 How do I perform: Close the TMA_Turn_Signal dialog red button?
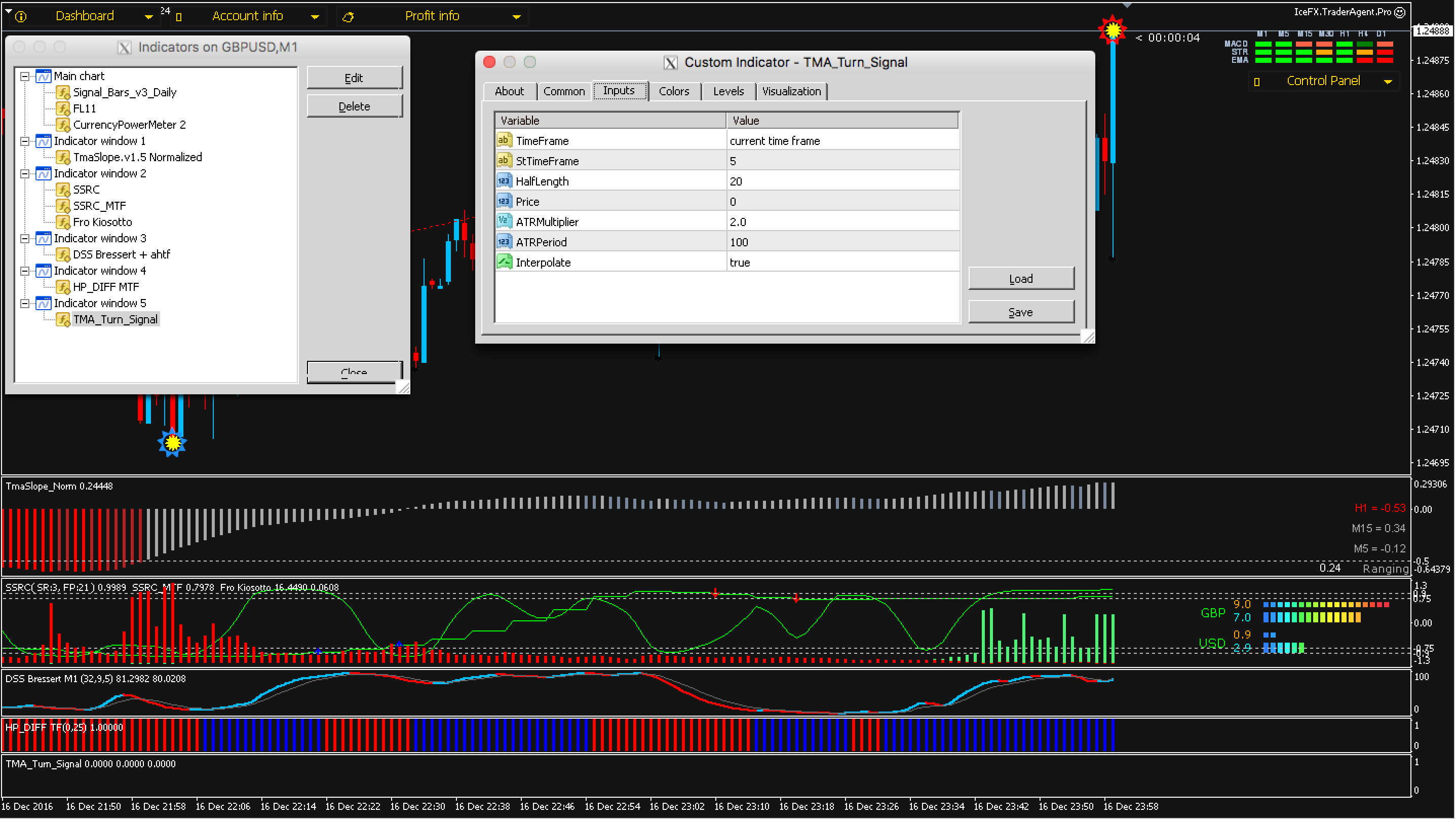pyautogui.click(x=489, y=62)
